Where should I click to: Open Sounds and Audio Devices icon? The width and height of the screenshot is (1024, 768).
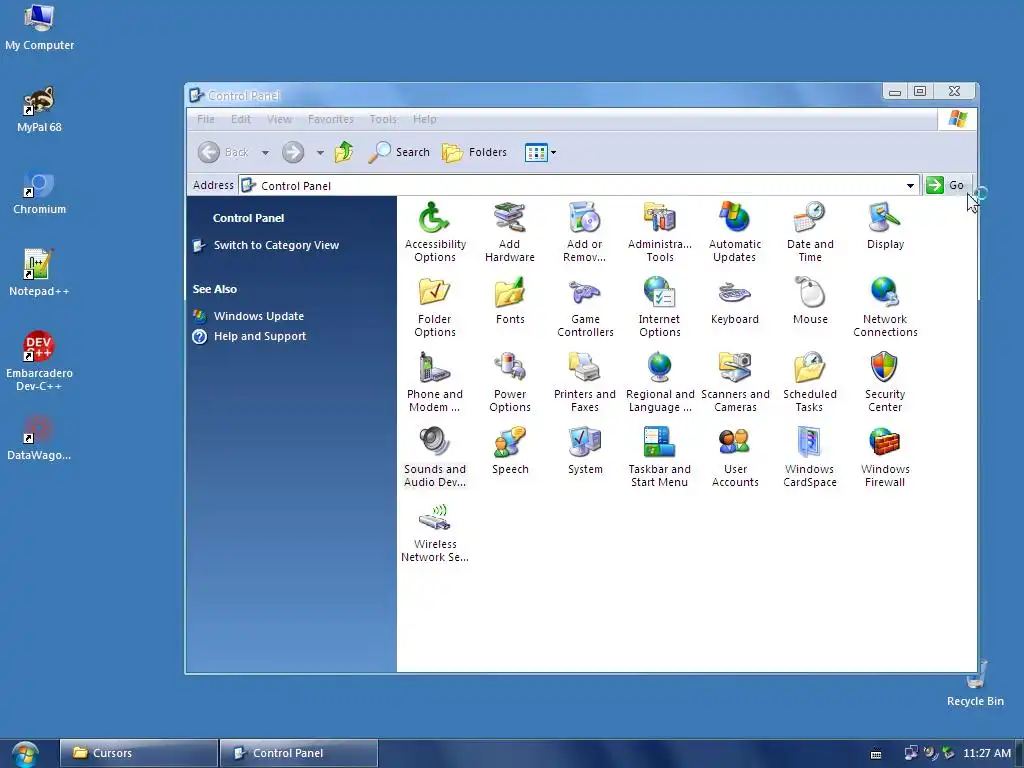pyautogui.click(x=435, y=457)
